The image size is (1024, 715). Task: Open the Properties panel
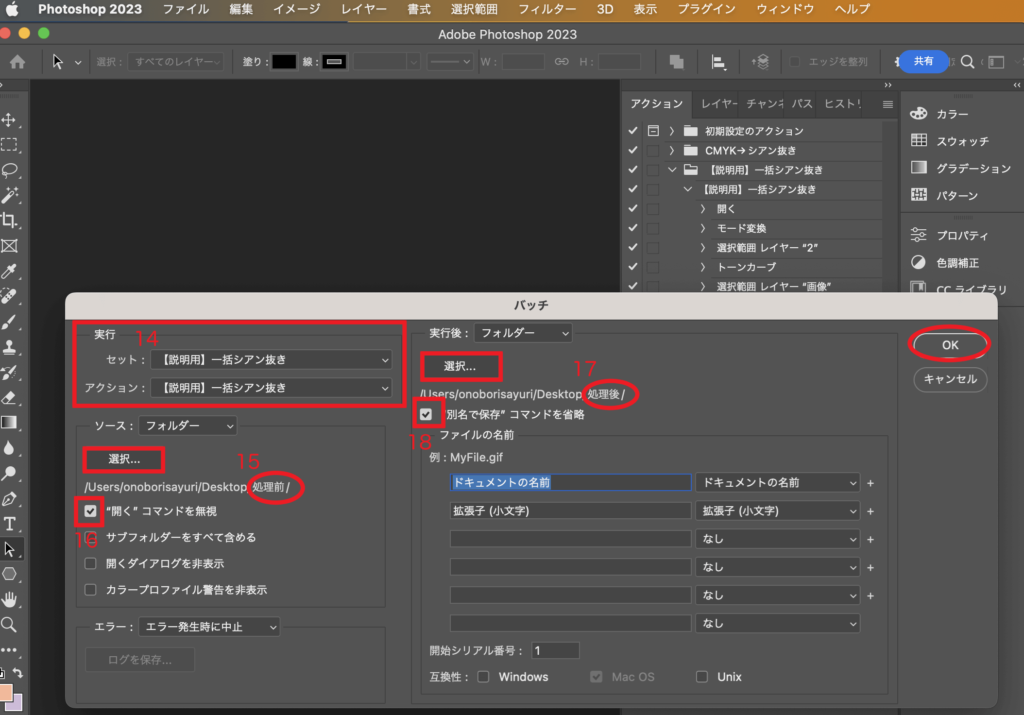950,236
